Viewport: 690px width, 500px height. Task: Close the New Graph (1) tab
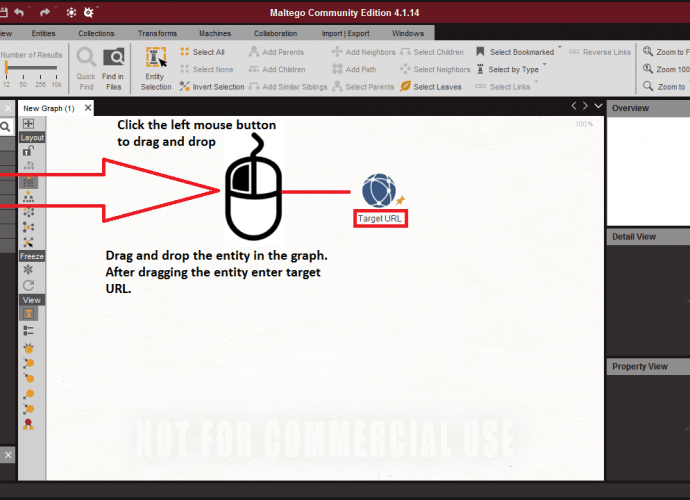pyautogui.click(x=88, y=108)
